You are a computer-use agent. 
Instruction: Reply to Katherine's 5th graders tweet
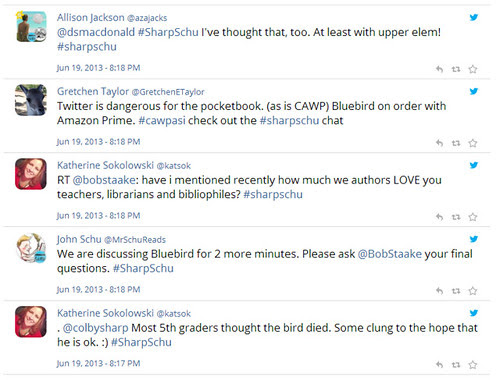(x=439, y=365)
